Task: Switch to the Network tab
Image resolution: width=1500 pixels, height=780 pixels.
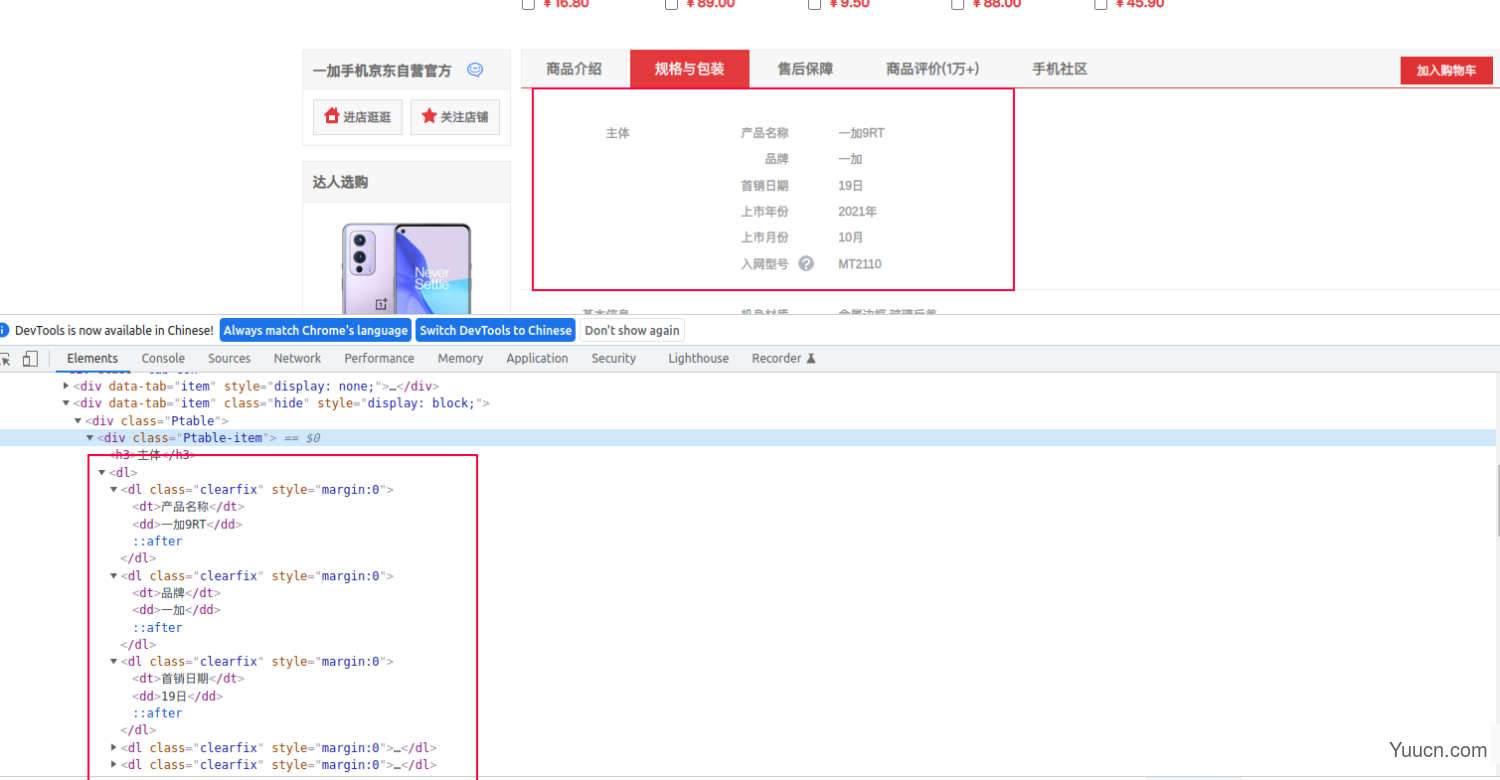Action: [297, 358]
